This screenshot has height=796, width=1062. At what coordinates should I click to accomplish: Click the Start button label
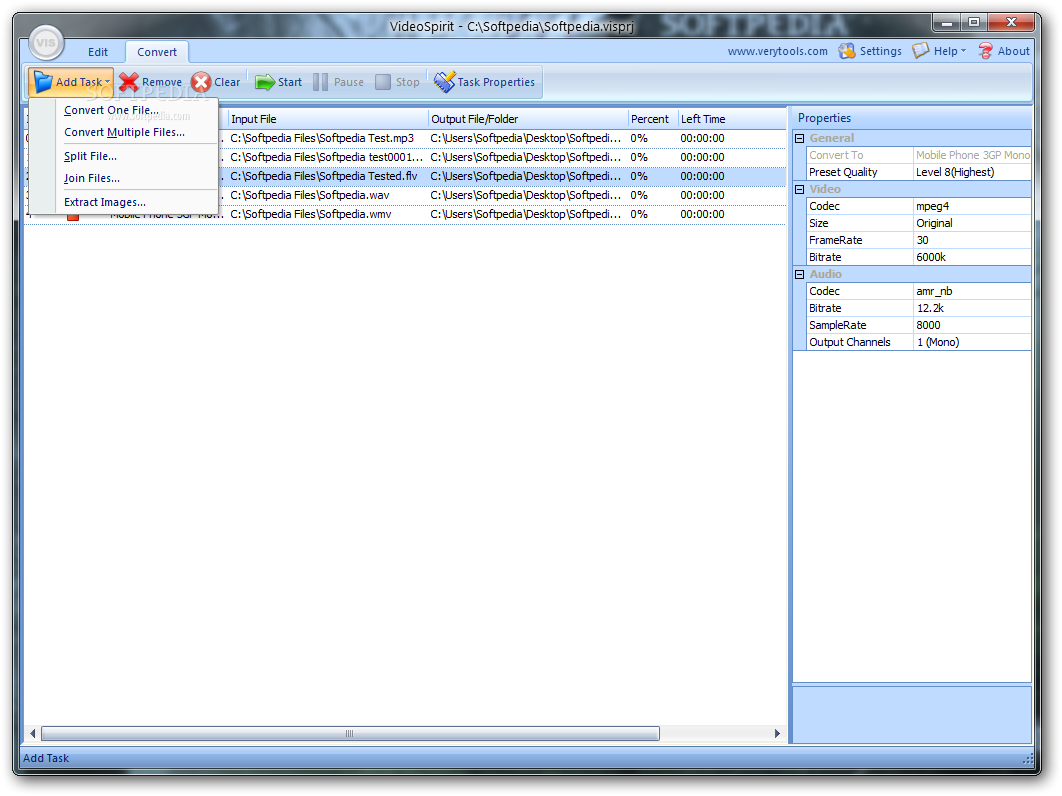click(290, 82)
